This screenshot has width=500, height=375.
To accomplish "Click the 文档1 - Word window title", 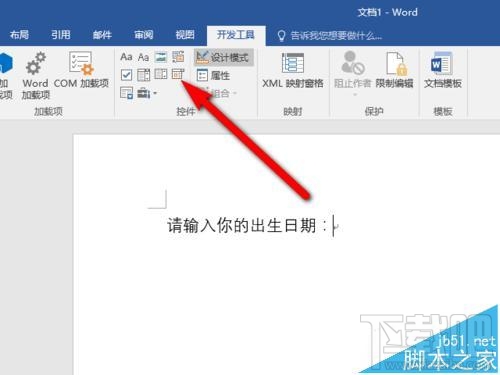I will coord(387,13).
